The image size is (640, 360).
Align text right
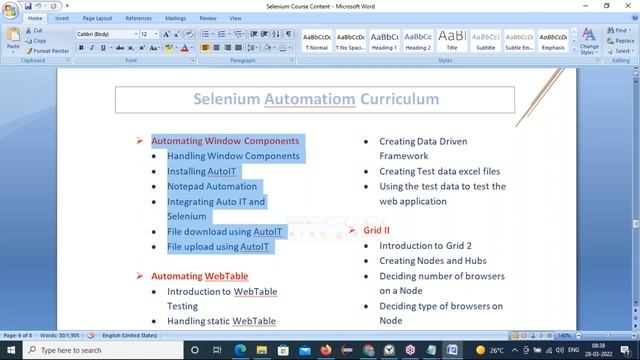[227, 48]
